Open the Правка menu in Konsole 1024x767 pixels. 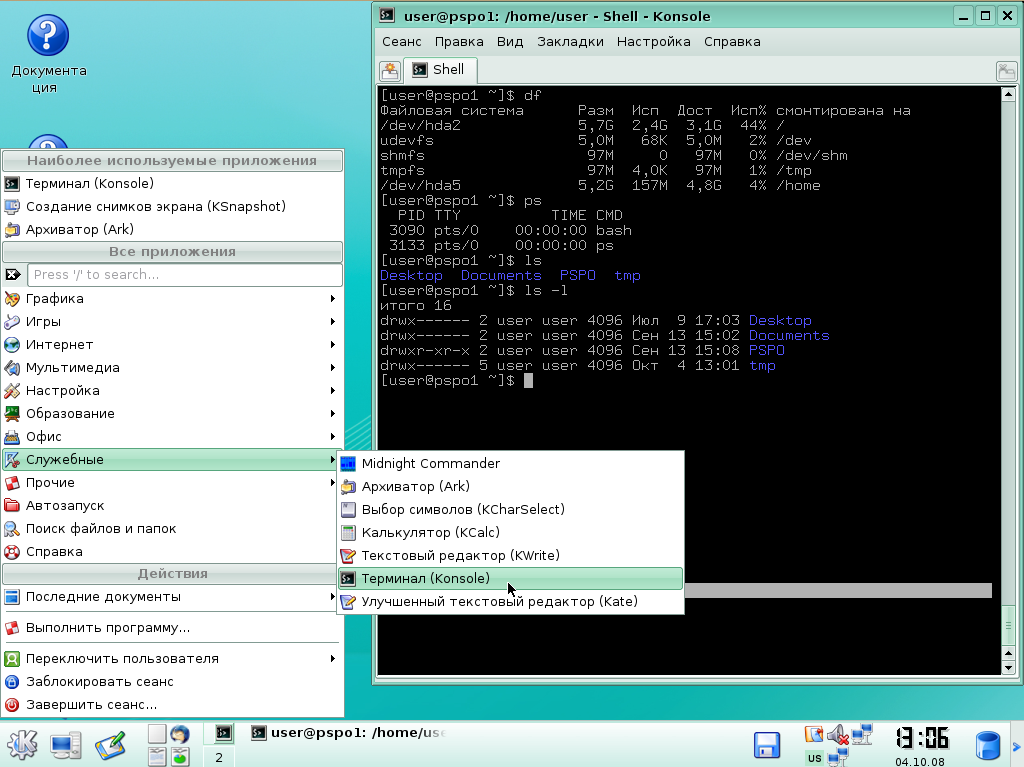coord(459,41)
